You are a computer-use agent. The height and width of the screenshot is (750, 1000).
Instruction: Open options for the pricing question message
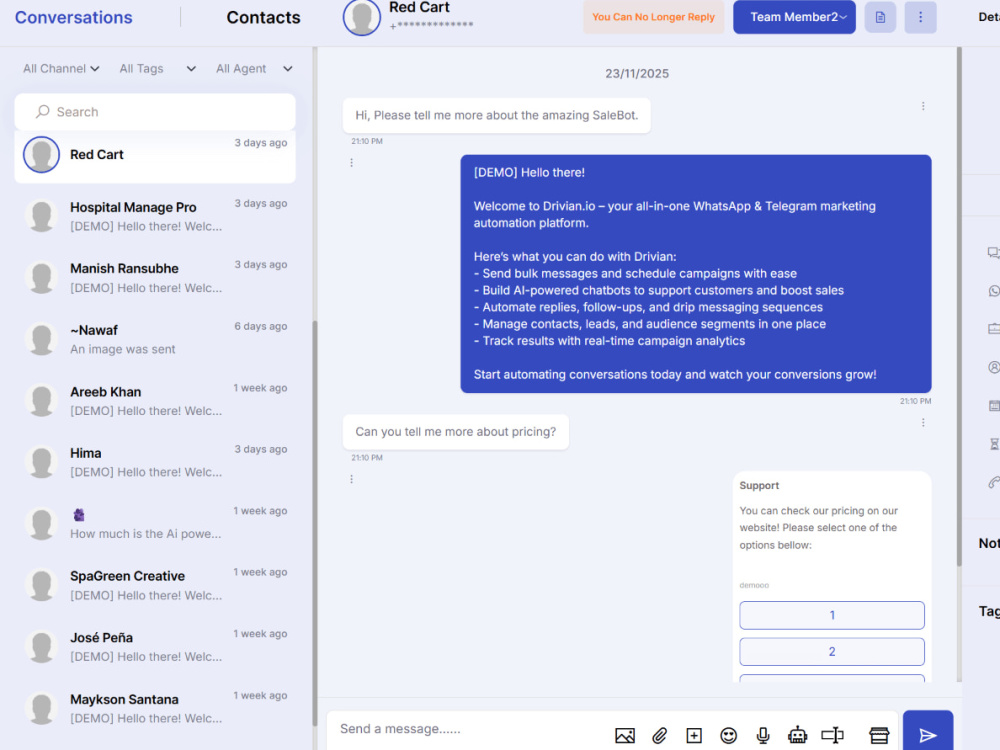coord(923,422)
